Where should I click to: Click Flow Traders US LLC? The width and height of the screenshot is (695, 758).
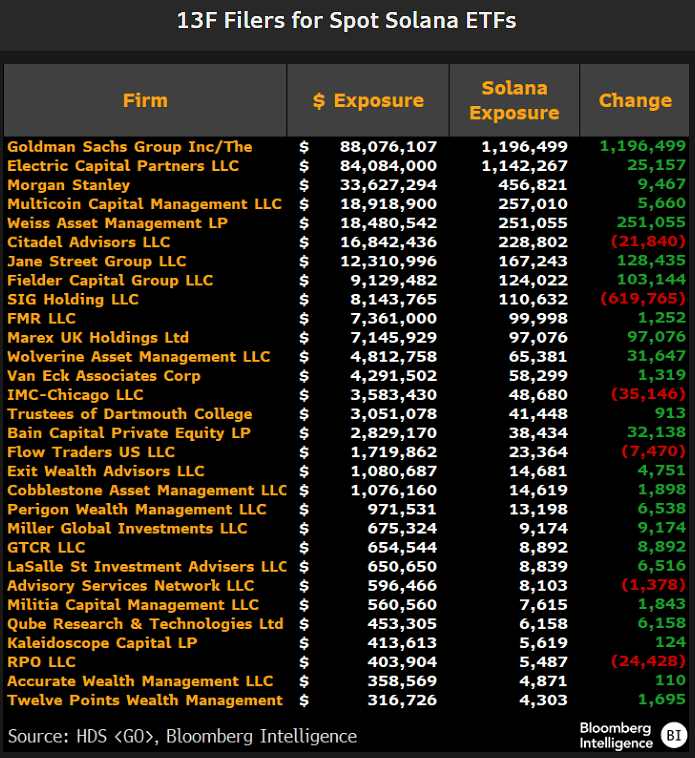click(91, 452)
